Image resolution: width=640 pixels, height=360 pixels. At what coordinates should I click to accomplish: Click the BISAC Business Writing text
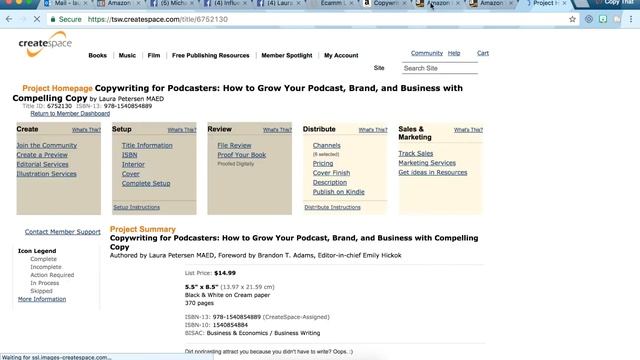[263, 333]
